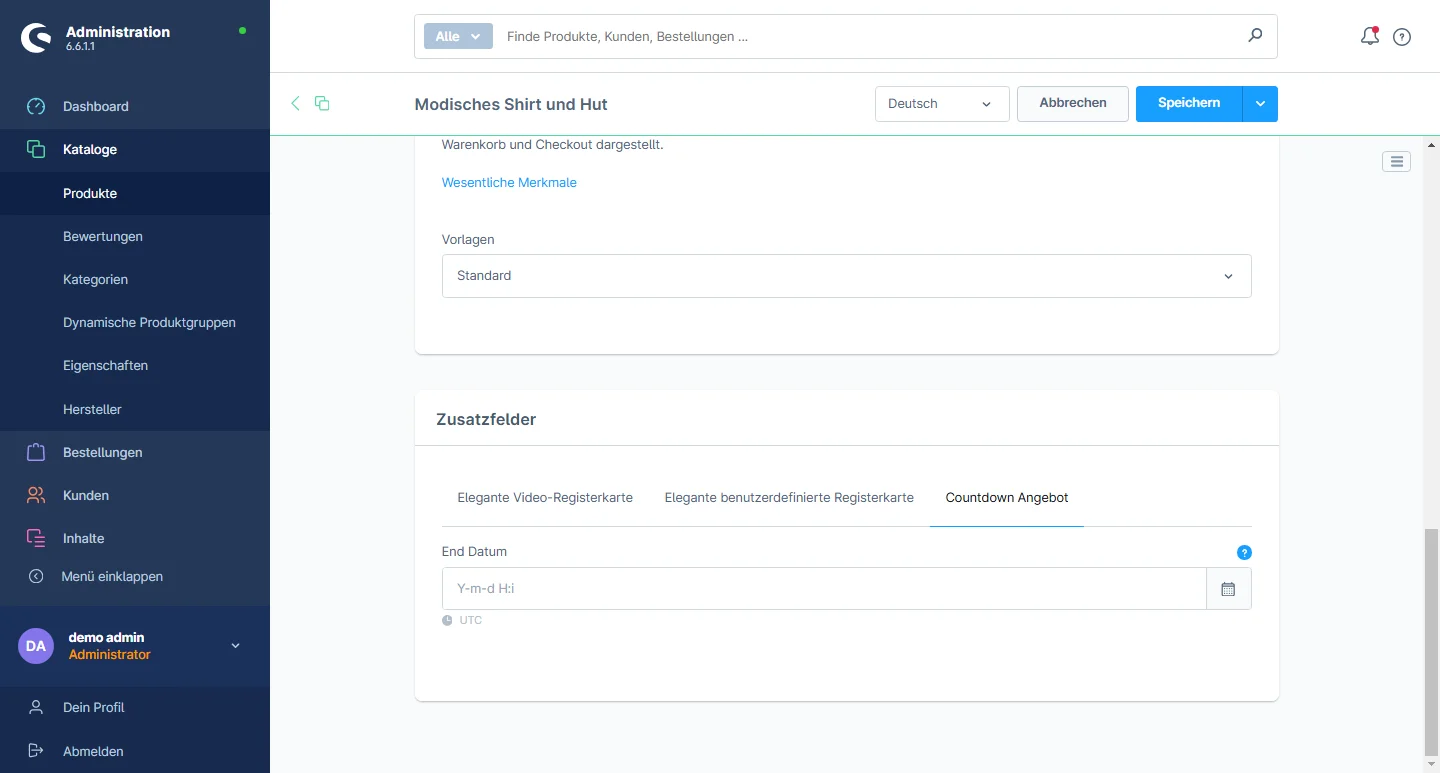Image resolution: width=1440 pixels, height=773 pixels.
Task: Select Elegante benutzerdefinierte Registerkarte tab
Action: (x=789, y=498)
